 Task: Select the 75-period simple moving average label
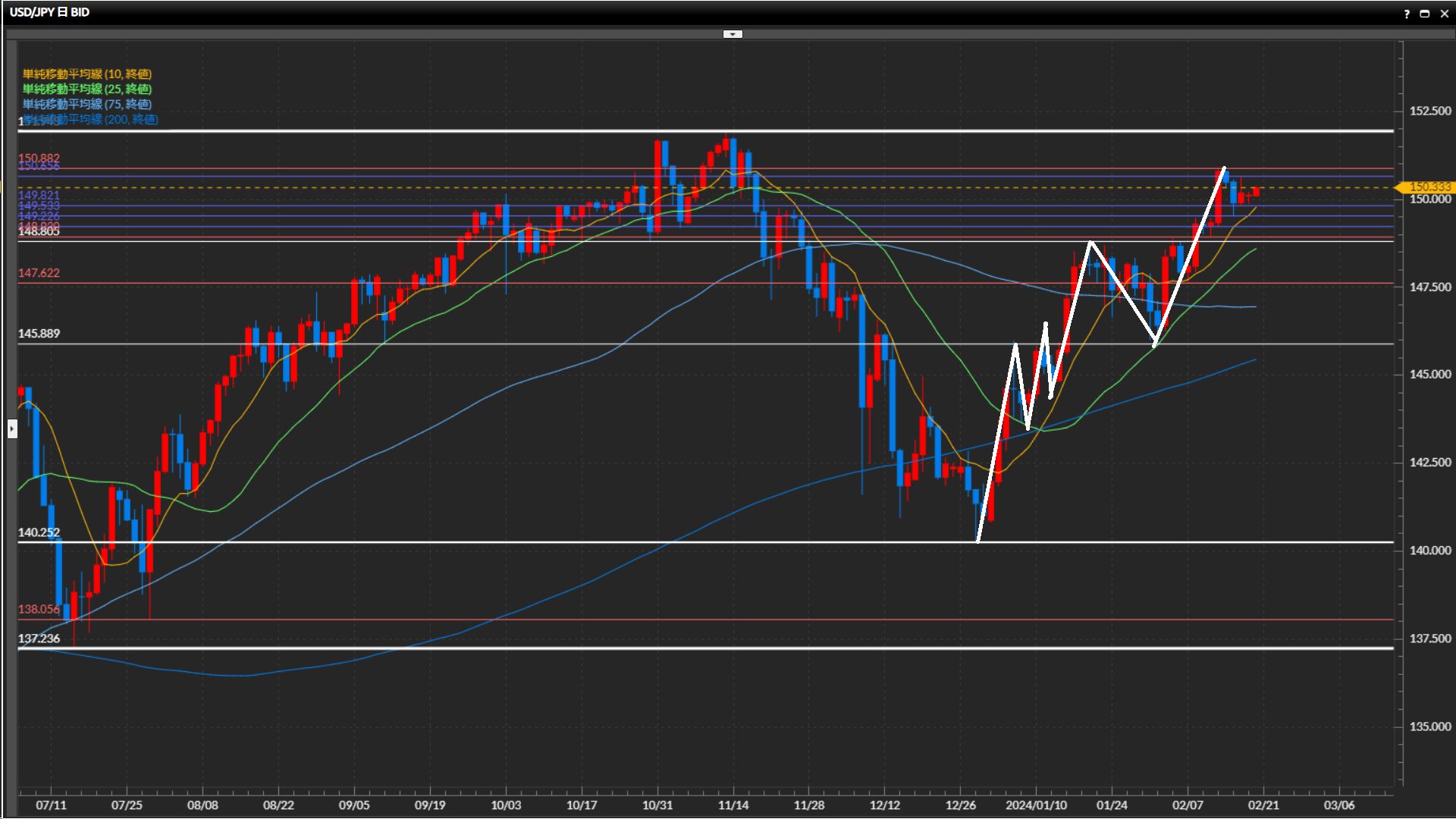click(x=86, y=104)
